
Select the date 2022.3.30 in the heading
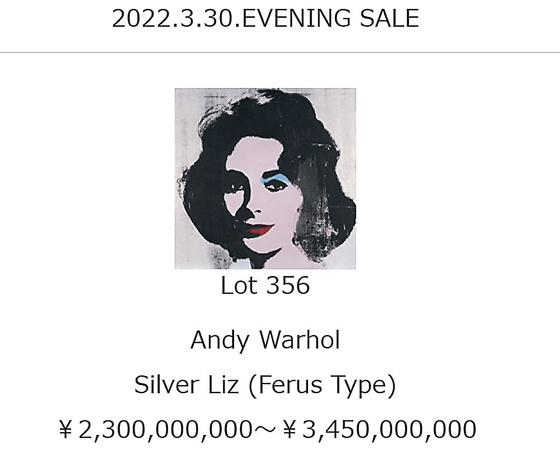(174, 19)
